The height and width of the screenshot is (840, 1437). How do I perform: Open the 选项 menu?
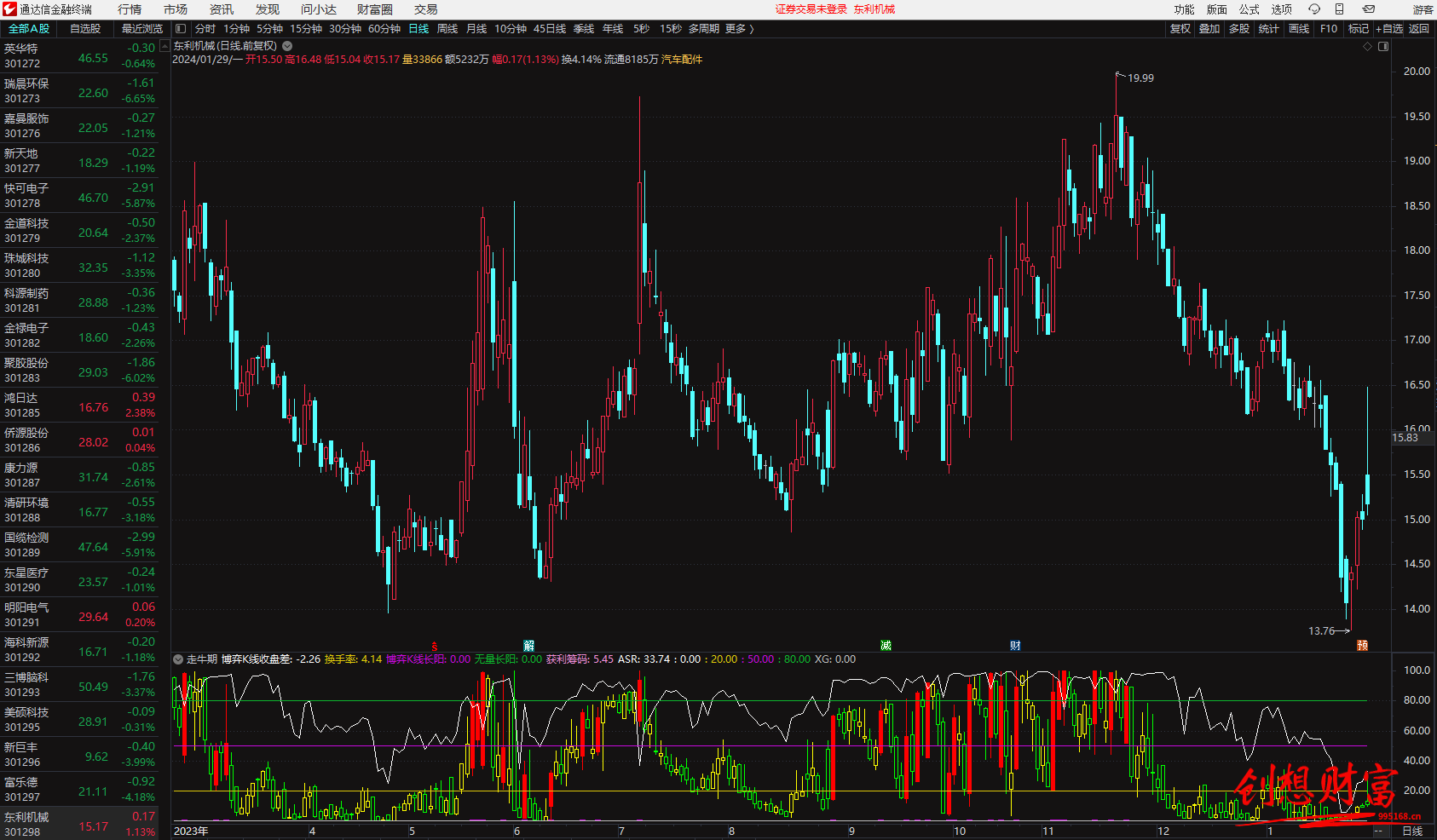[1282, 9]
